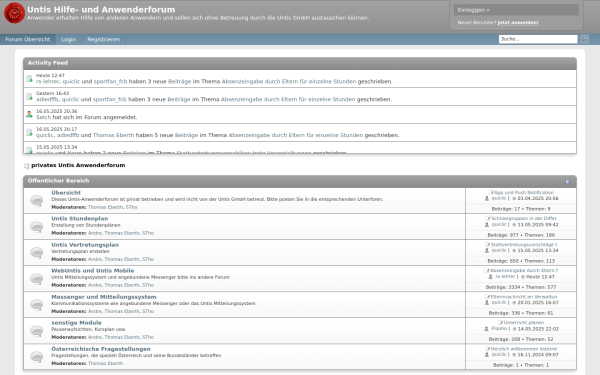Open the Übersicht forum
Image resolution: width=600 pixels, height=375 pixels.
(66, 192)
